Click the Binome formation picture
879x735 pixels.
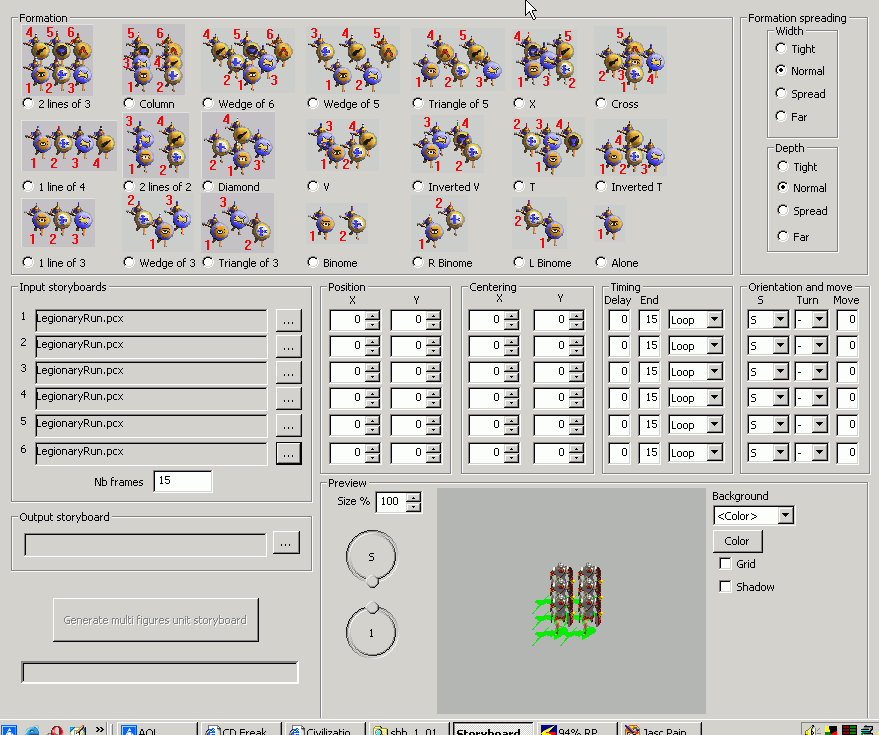click(x=337, y=224)
